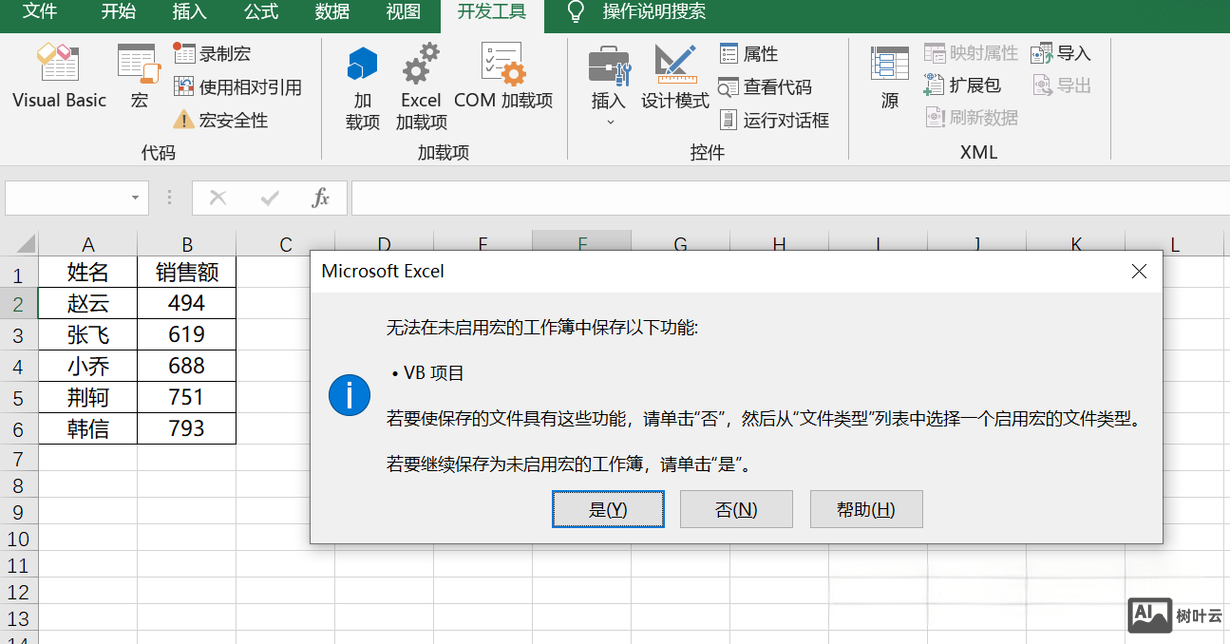
Task: Click 否(N) in the dialog
Action: click(x=736, y=509)
